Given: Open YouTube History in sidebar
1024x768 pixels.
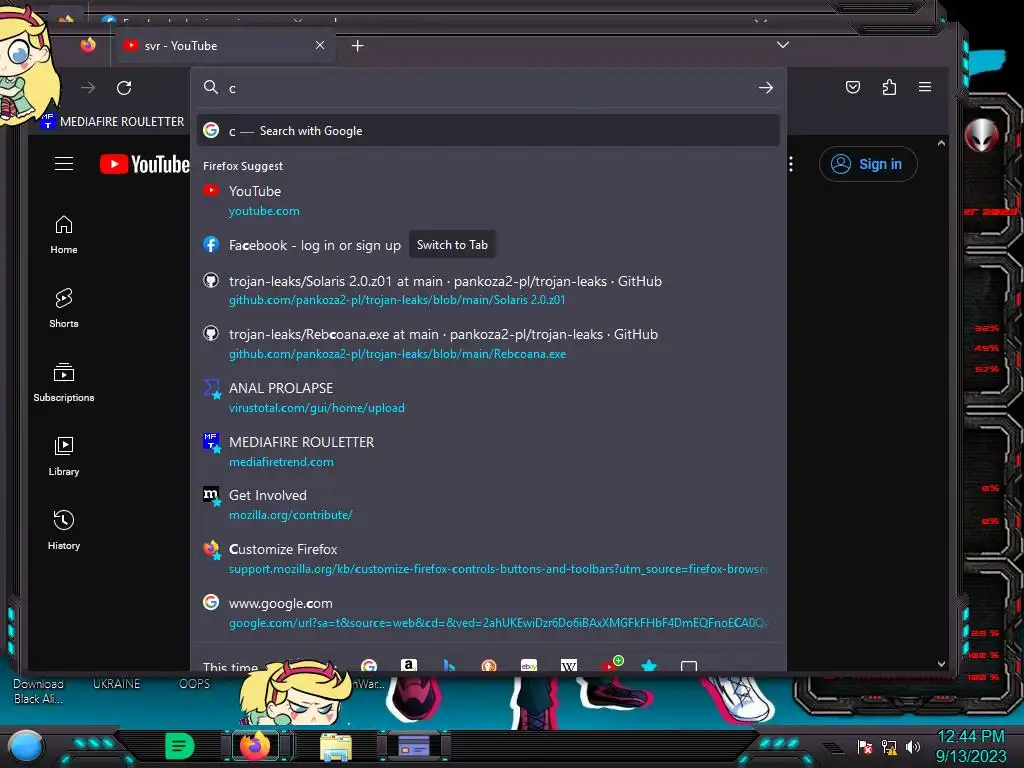Looking at the screenshot, I should pos(64,530).
